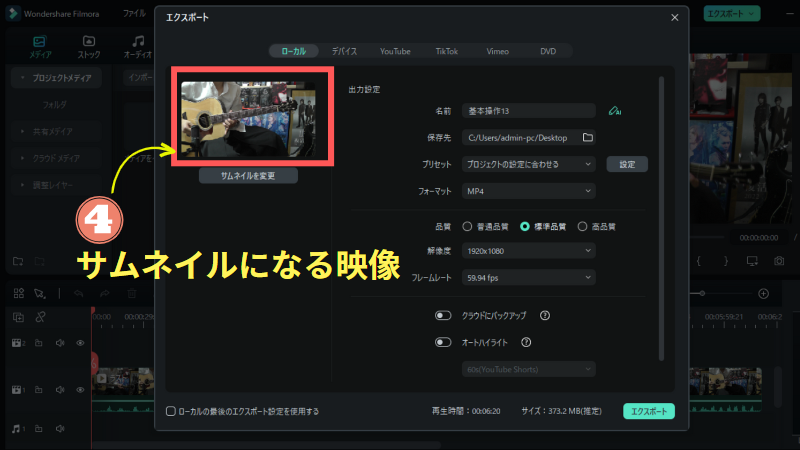The image size is (800, 450).
Task: Open folder browser icon for save location
Action: tap(588, 137)
